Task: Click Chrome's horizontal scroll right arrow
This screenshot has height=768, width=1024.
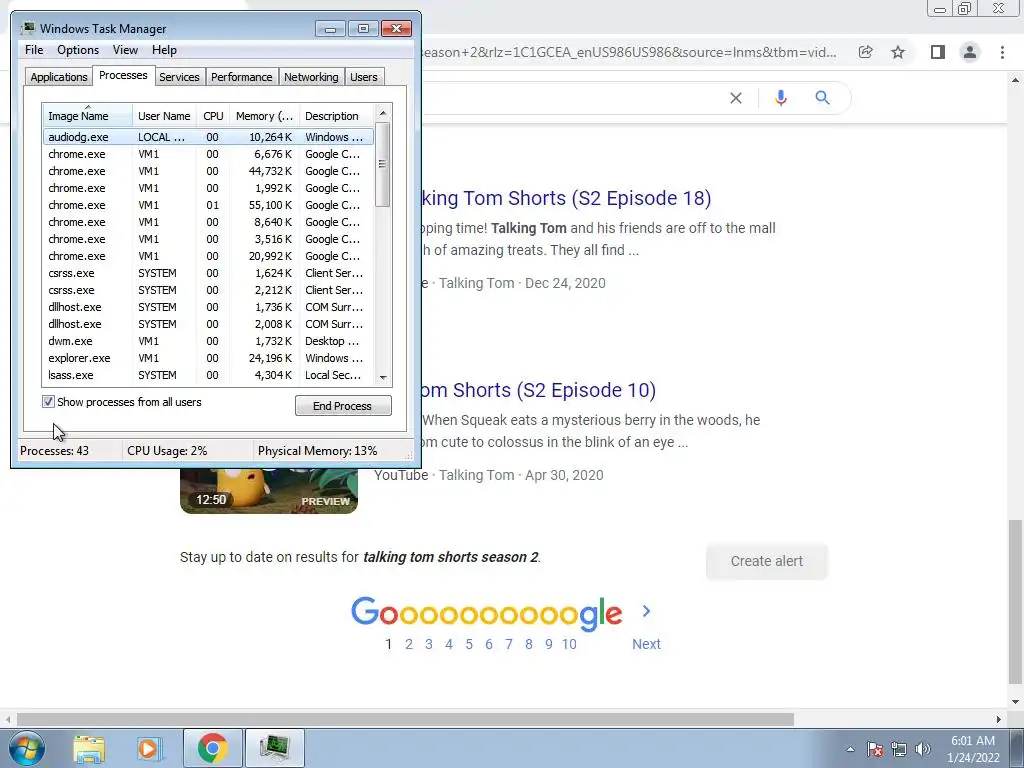Action: tap(998, 719)
